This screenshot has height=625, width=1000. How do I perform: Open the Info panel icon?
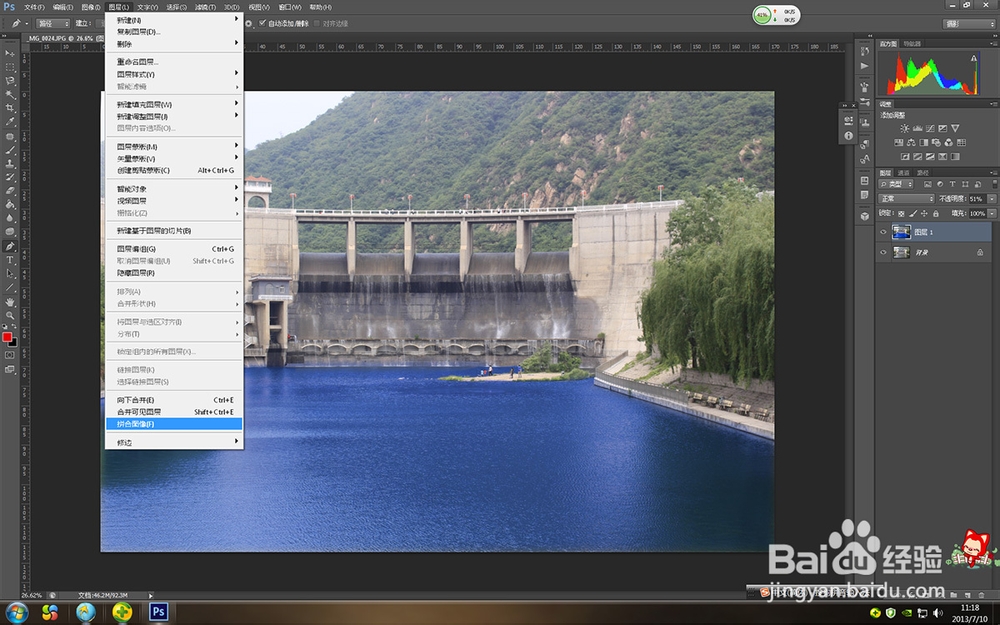pos(848,135)
